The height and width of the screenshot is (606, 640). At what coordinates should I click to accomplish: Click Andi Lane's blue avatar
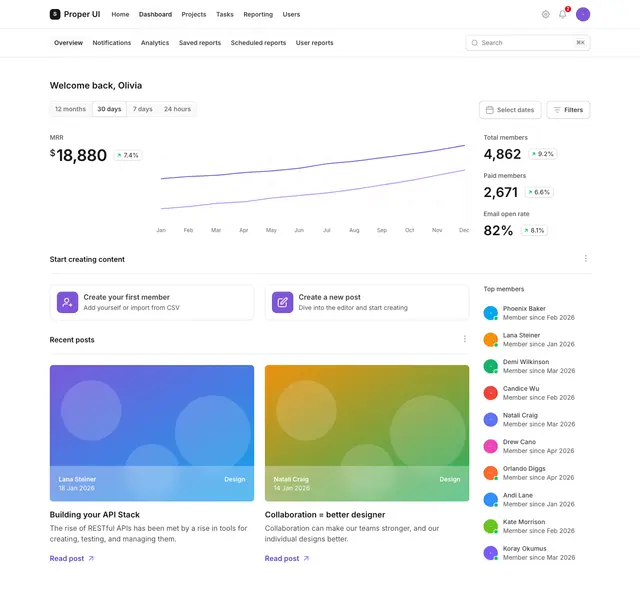[491, 499]
